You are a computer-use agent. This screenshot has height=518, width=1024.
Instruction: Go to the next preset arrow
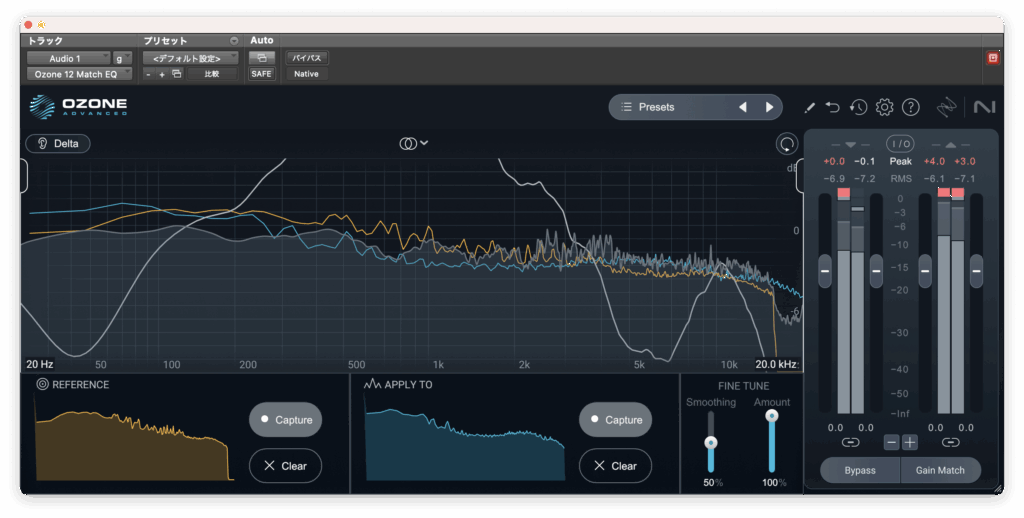coord(769,107)
